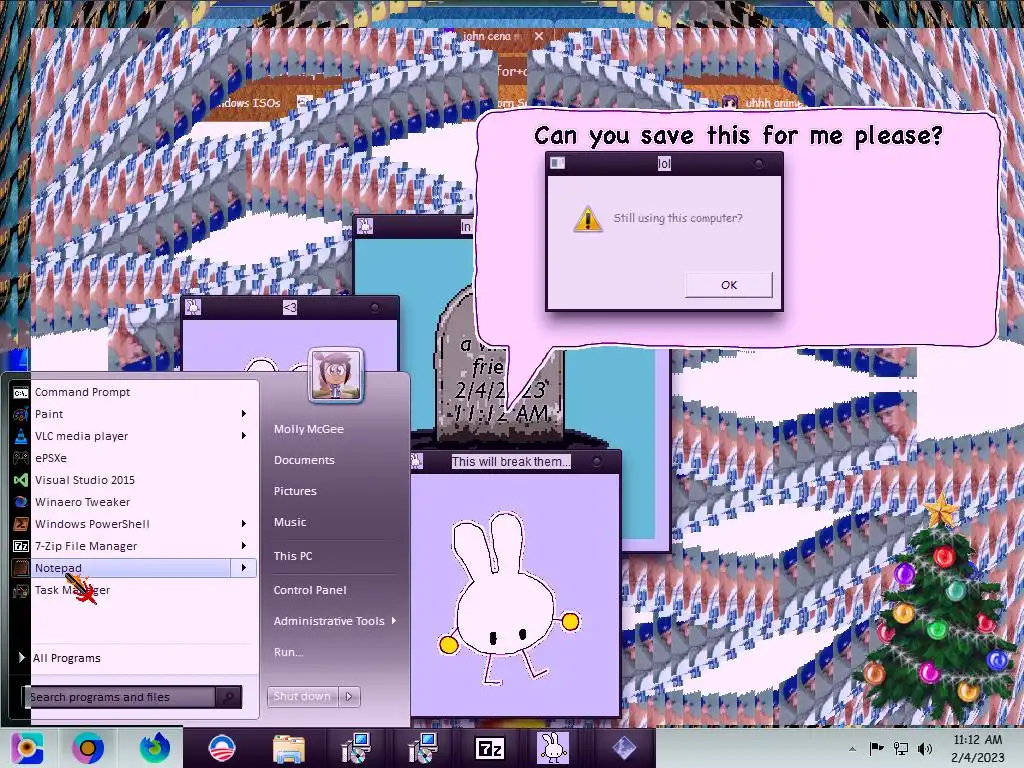Expand Administrative Tools submenu
Screen dimensions: 1024x768
[x=335, y=621]
